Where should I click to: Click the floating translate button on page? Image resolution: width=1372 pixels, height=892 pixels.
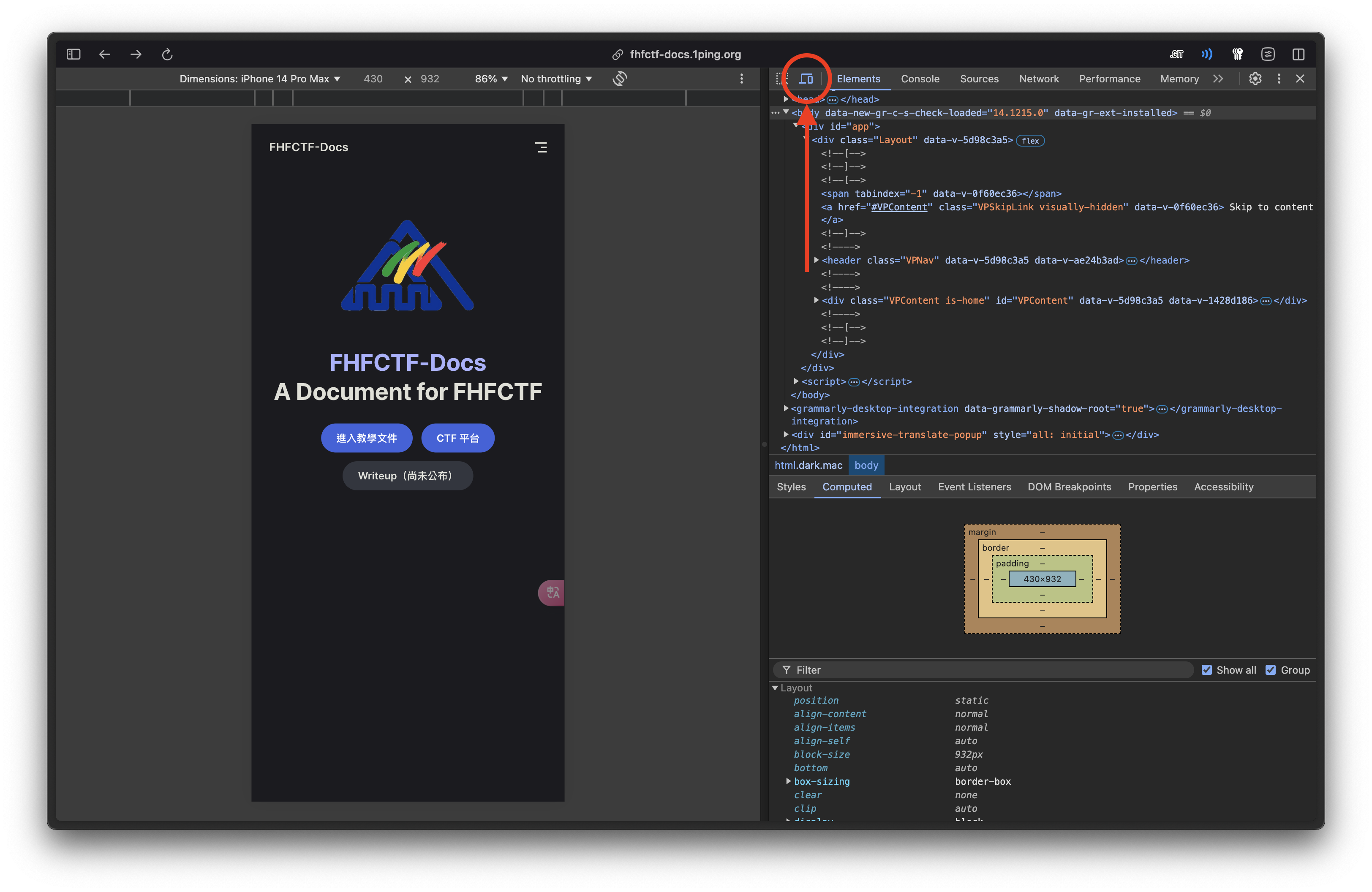pos(552,593)
